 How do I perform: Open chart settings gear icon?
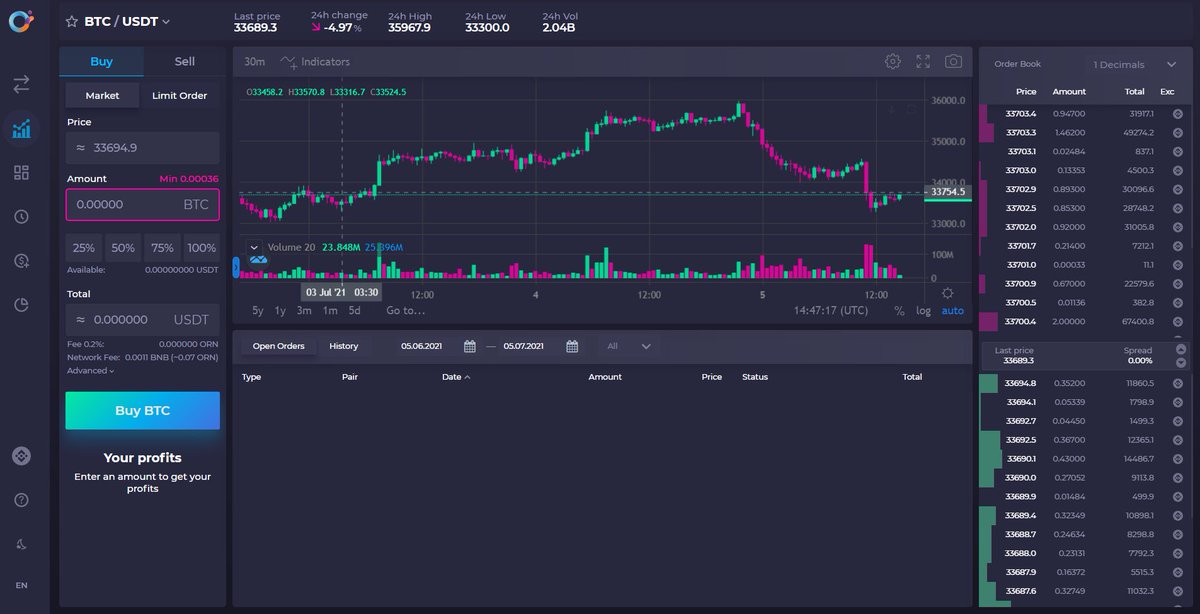pos(893,62)
